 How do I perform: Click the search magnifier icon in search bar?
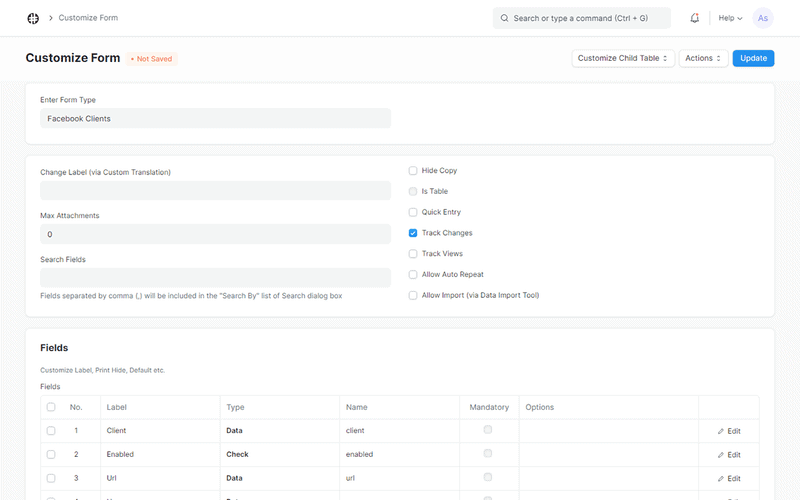coord(504,18)
